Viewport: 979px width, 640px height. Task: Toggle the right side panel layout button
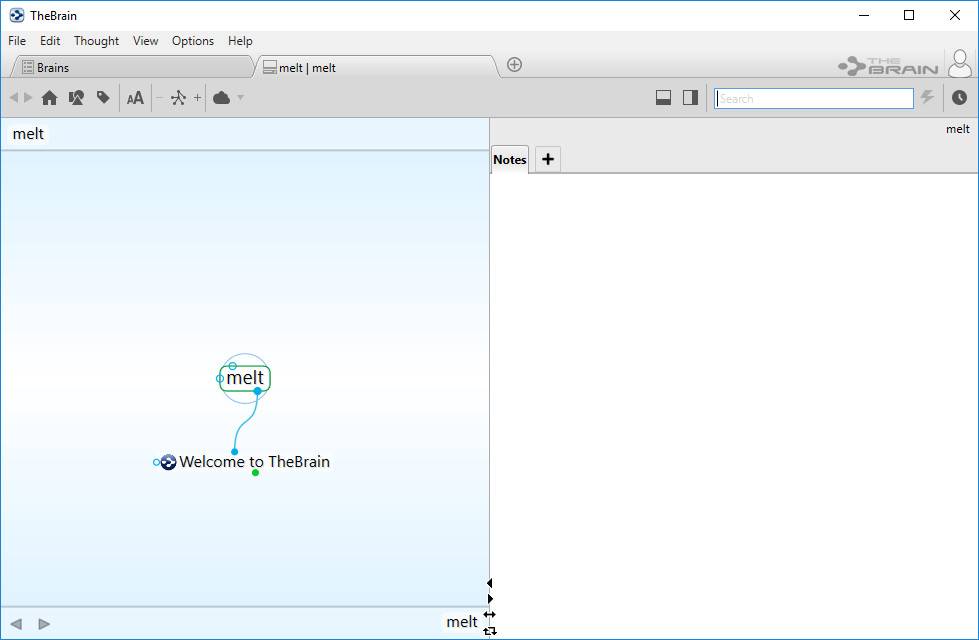click(x=690, y=97)
